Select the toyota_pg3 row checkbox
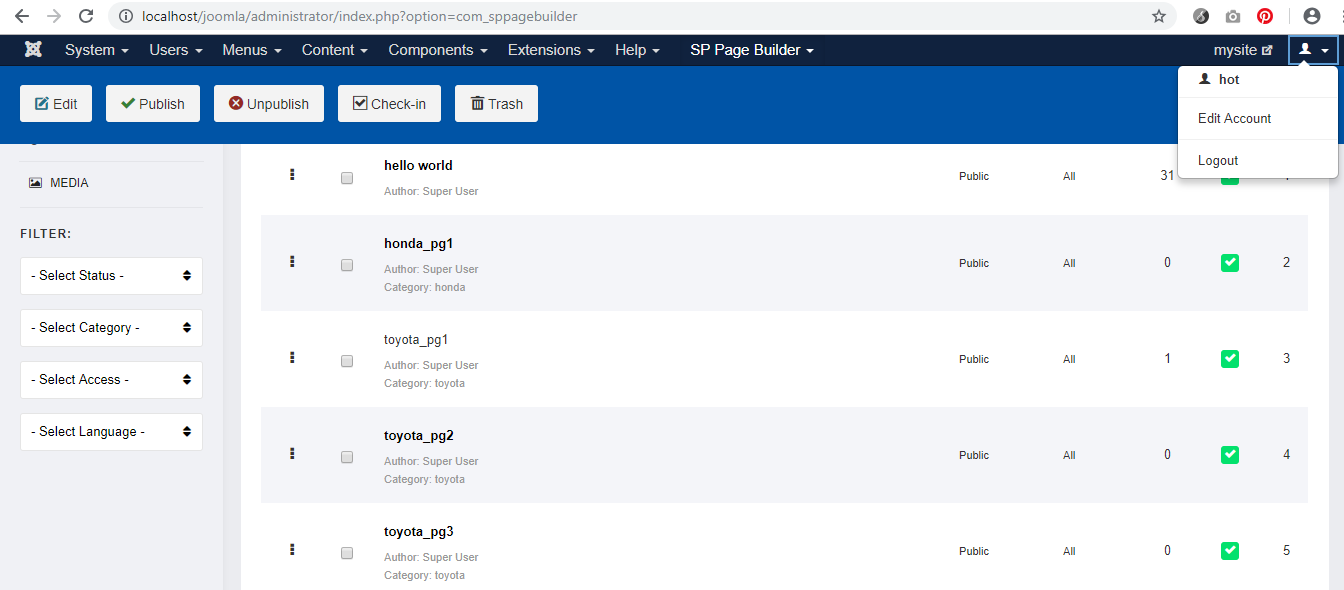This screenshot has height=590, width=1344. [347, 553]
